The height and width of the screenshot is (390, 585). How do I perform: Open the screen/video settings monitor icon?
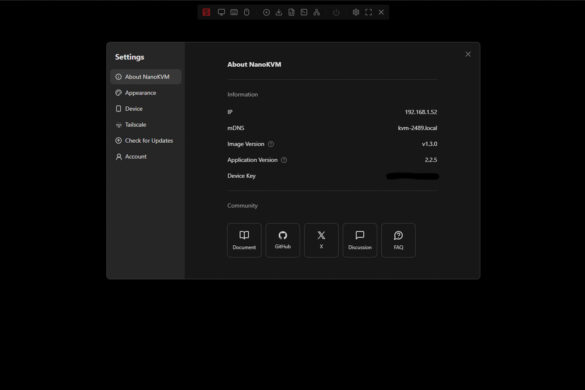point(221,12)
